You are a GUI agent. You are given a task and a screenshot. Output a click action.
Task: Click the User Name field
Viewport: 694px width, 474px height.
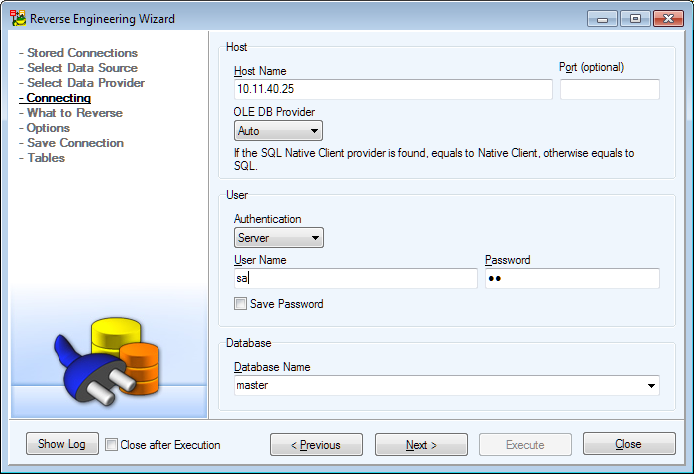[355, 278]
